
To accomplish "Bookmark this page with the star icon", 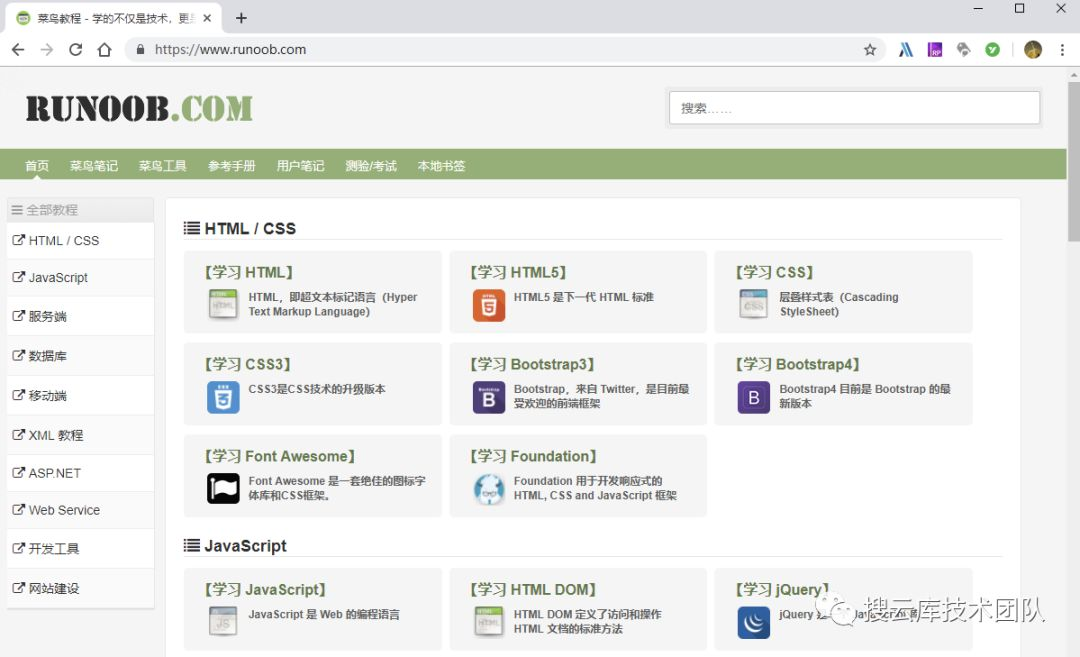I will pyautogui.click(x=870, y=50).
